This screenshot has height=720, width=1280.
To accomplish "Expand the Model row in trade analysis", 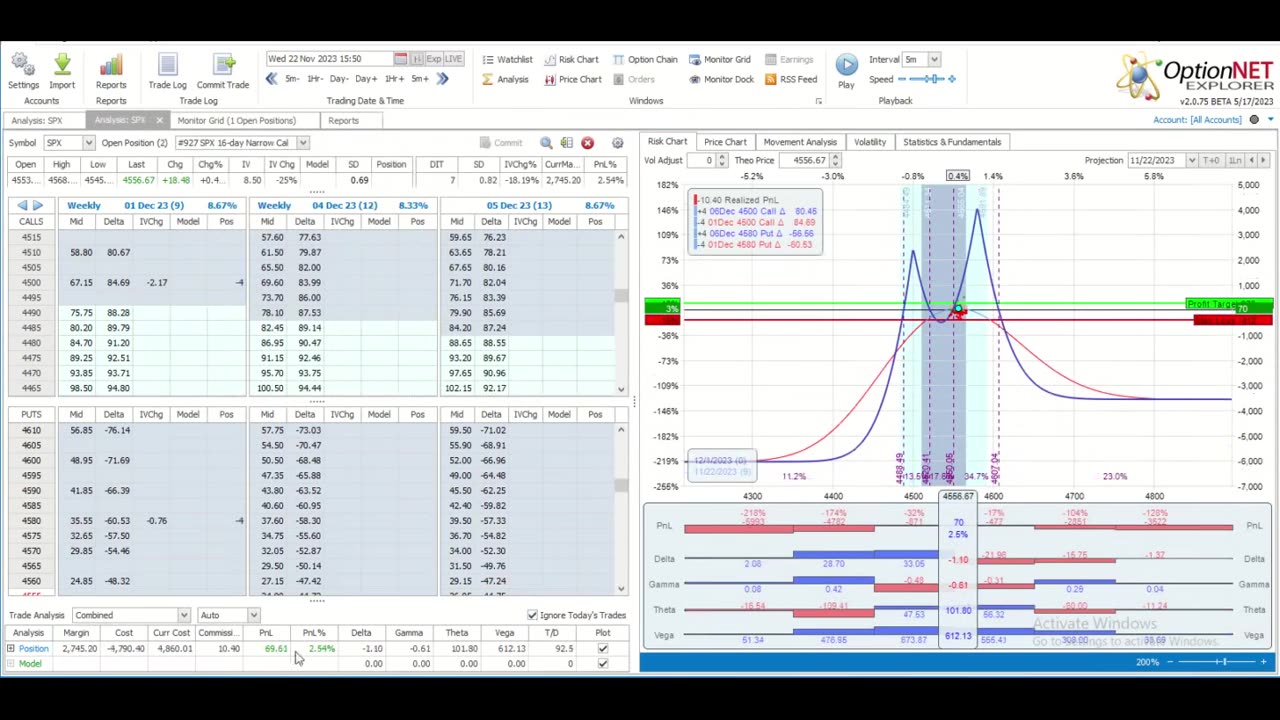I will click(x=10, y=664).
